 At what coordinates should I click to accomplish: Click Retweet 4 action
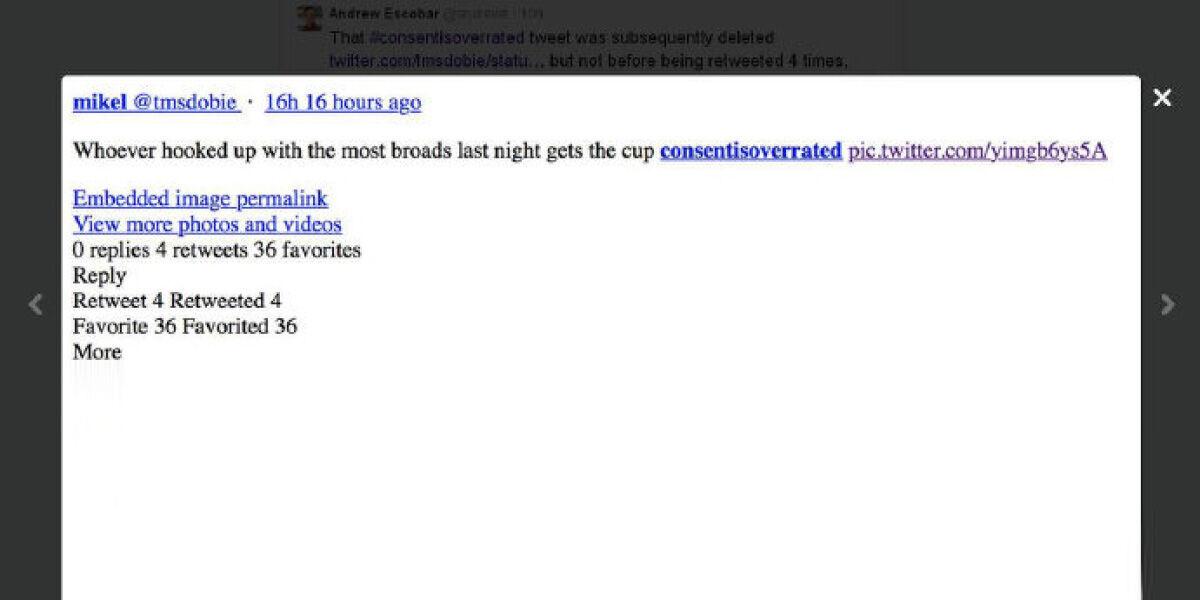[x=118, y=300]
